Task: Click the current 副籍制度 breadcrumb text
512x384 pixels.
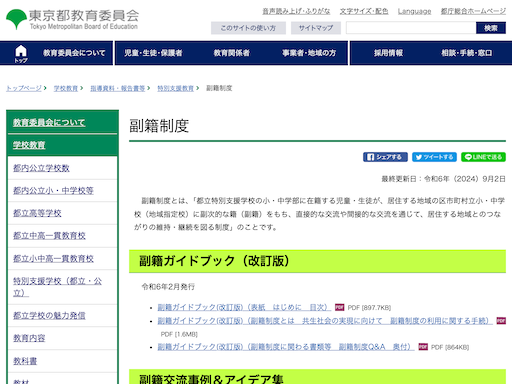Action: (x=219, y=88)
